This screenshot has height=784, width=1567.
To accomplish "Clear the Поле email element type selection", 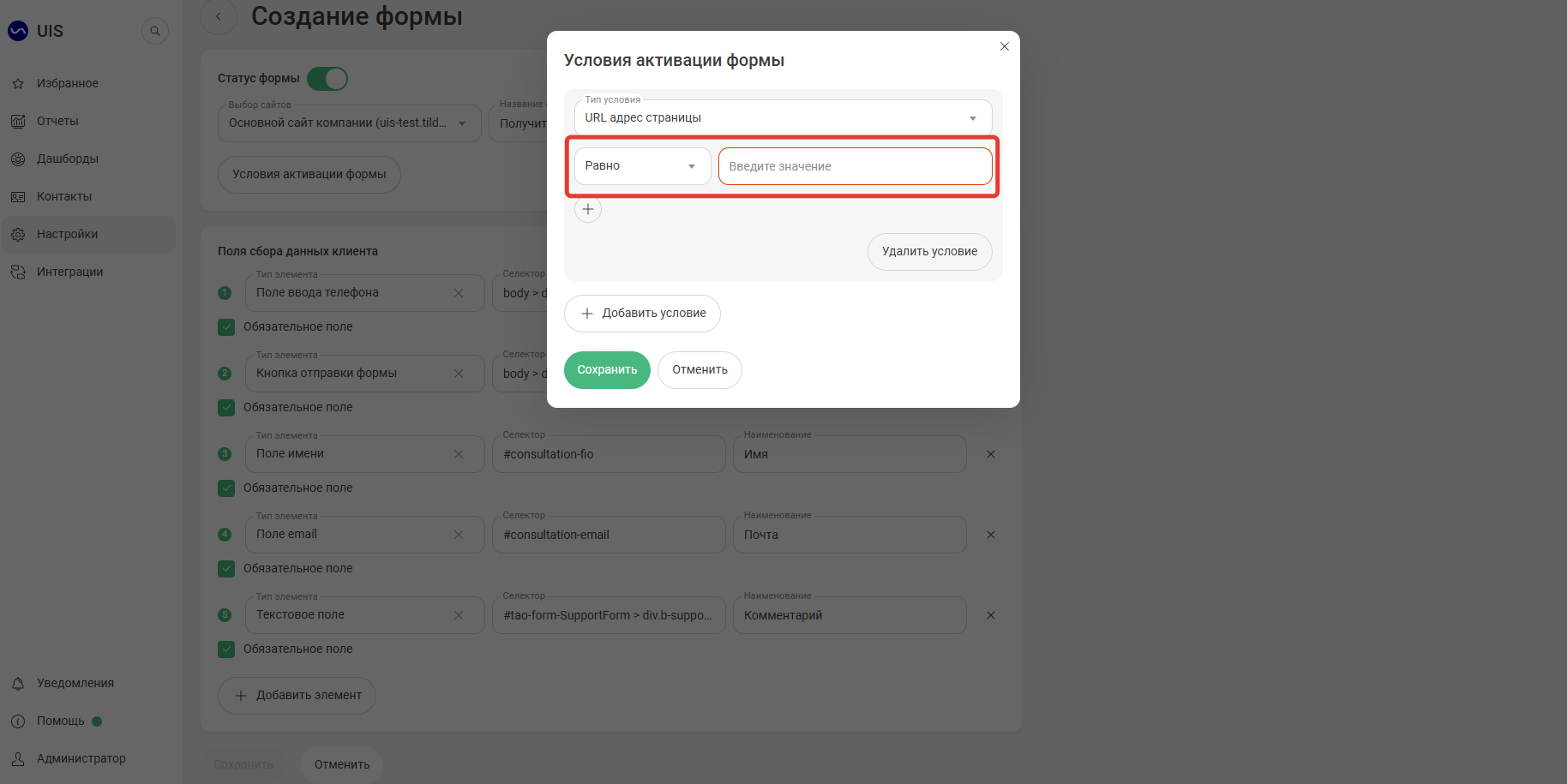I will (x=459, y=535).
